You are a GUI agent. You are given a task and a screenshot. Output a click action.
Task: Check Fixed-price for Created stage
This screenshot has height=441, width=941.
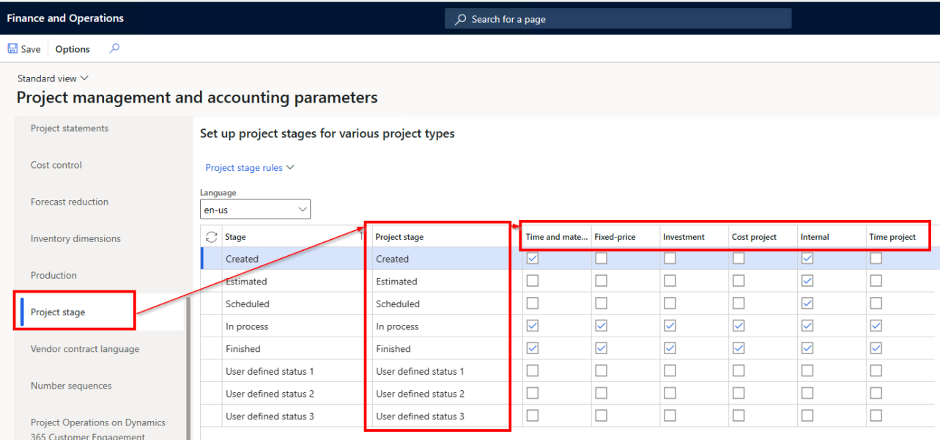tap(601, 259)
